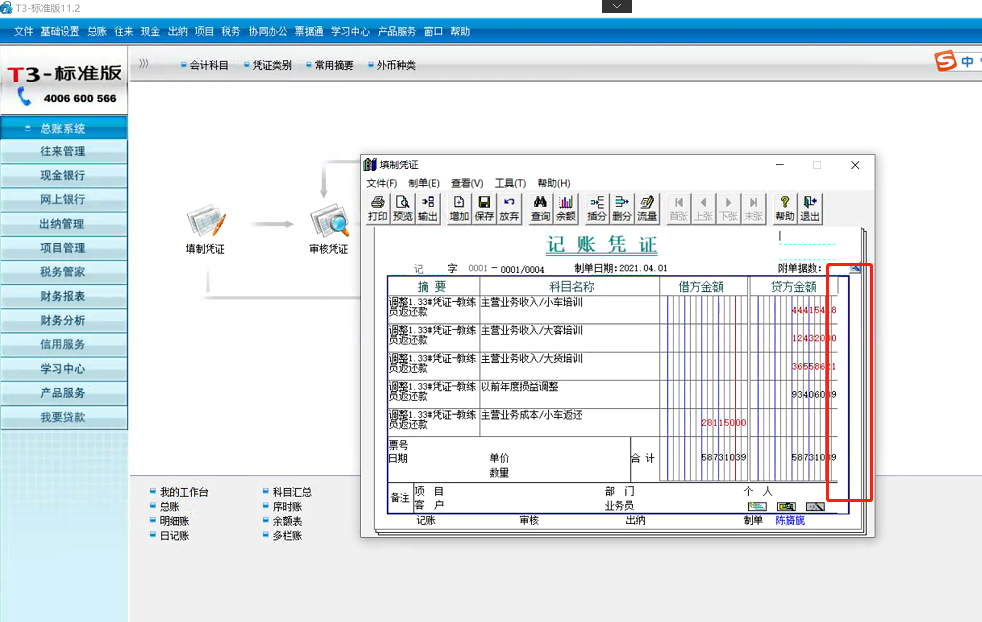Click the 打印 print toolbar icon
Viewport: 982px width, 622px height.
point(378,209)
